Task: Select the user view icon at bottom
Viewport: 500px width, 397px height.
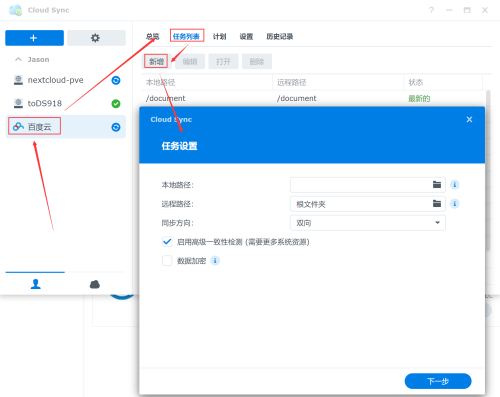Action: click(x=36, y=284)
